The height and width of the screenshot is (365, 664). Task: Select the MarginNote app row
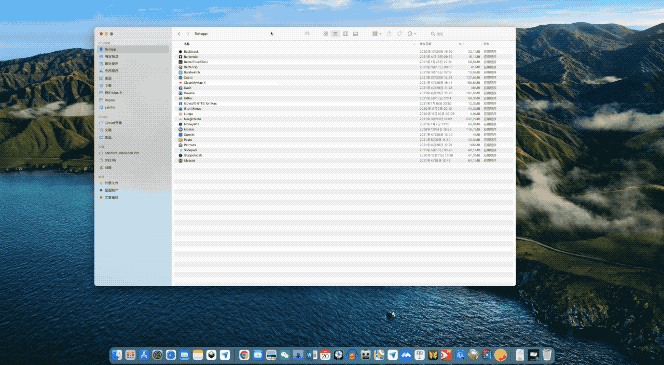point(343,119)
